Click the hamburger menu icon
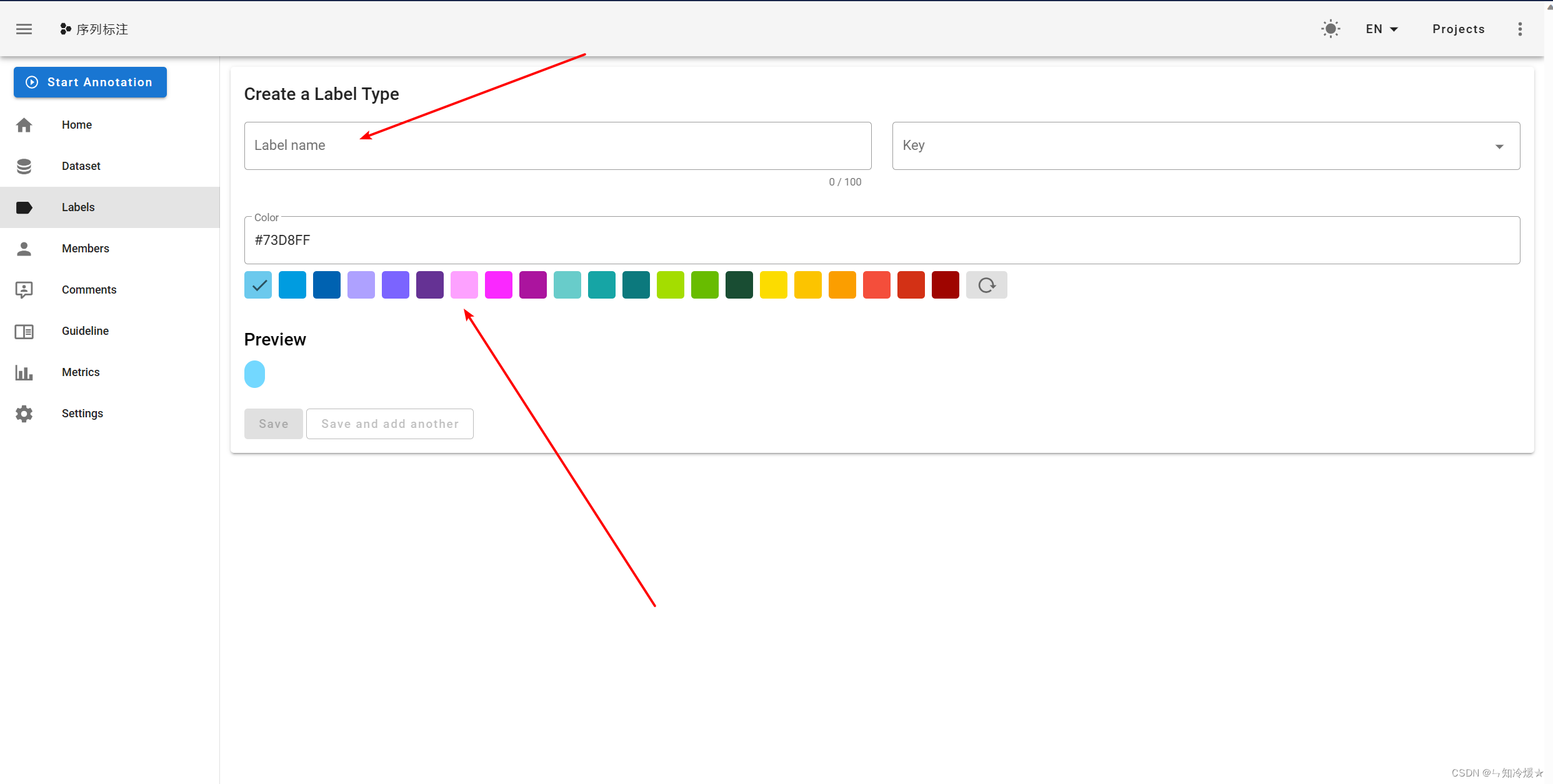The image size is (1553, 784). [24, 29]
